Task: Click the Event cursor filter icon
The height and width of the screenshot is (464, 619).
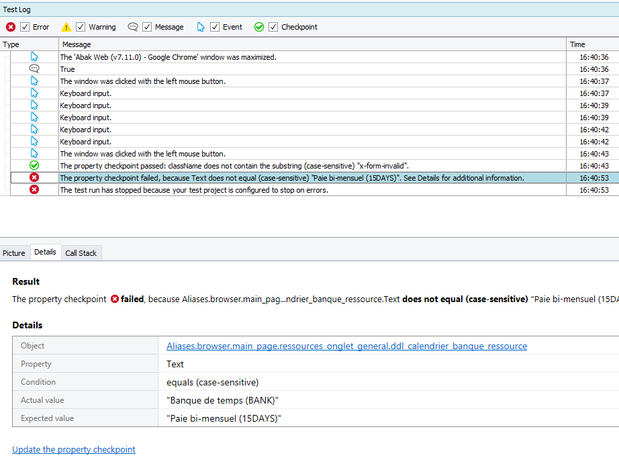Action: [x=200, y=27]
